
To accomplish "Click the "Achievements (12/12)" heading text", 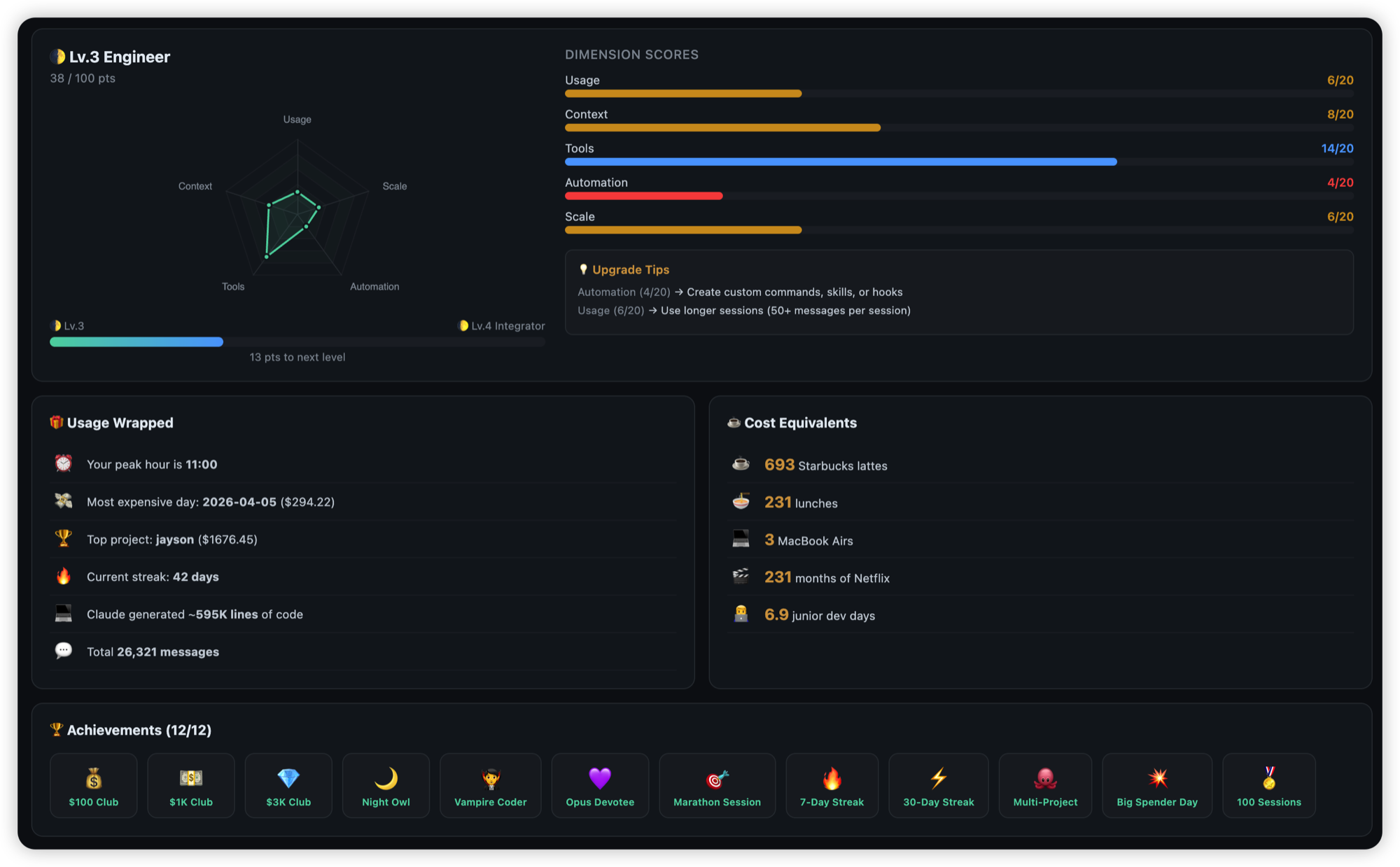I will pyautogui.click(x=139, y=730).
